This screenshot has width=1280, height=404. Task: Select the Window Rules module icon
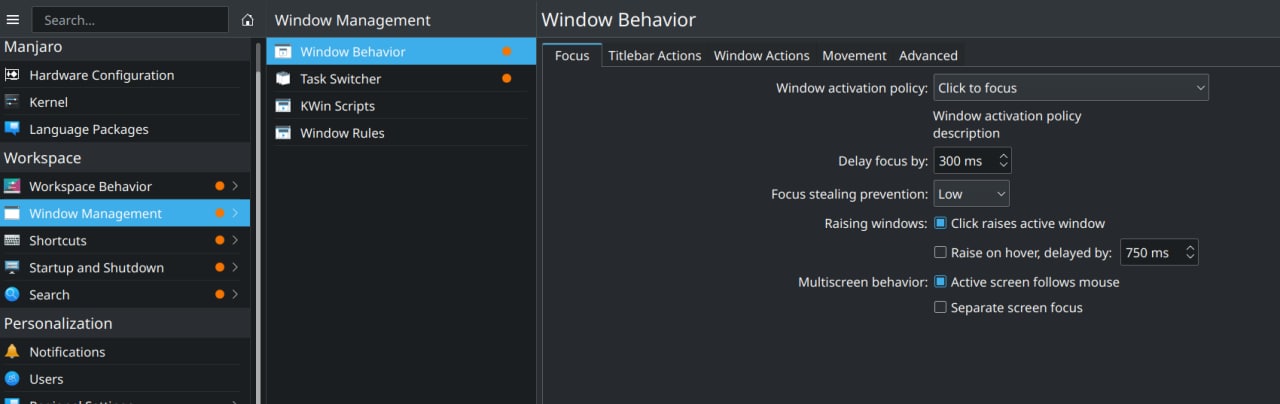[283, 132]
